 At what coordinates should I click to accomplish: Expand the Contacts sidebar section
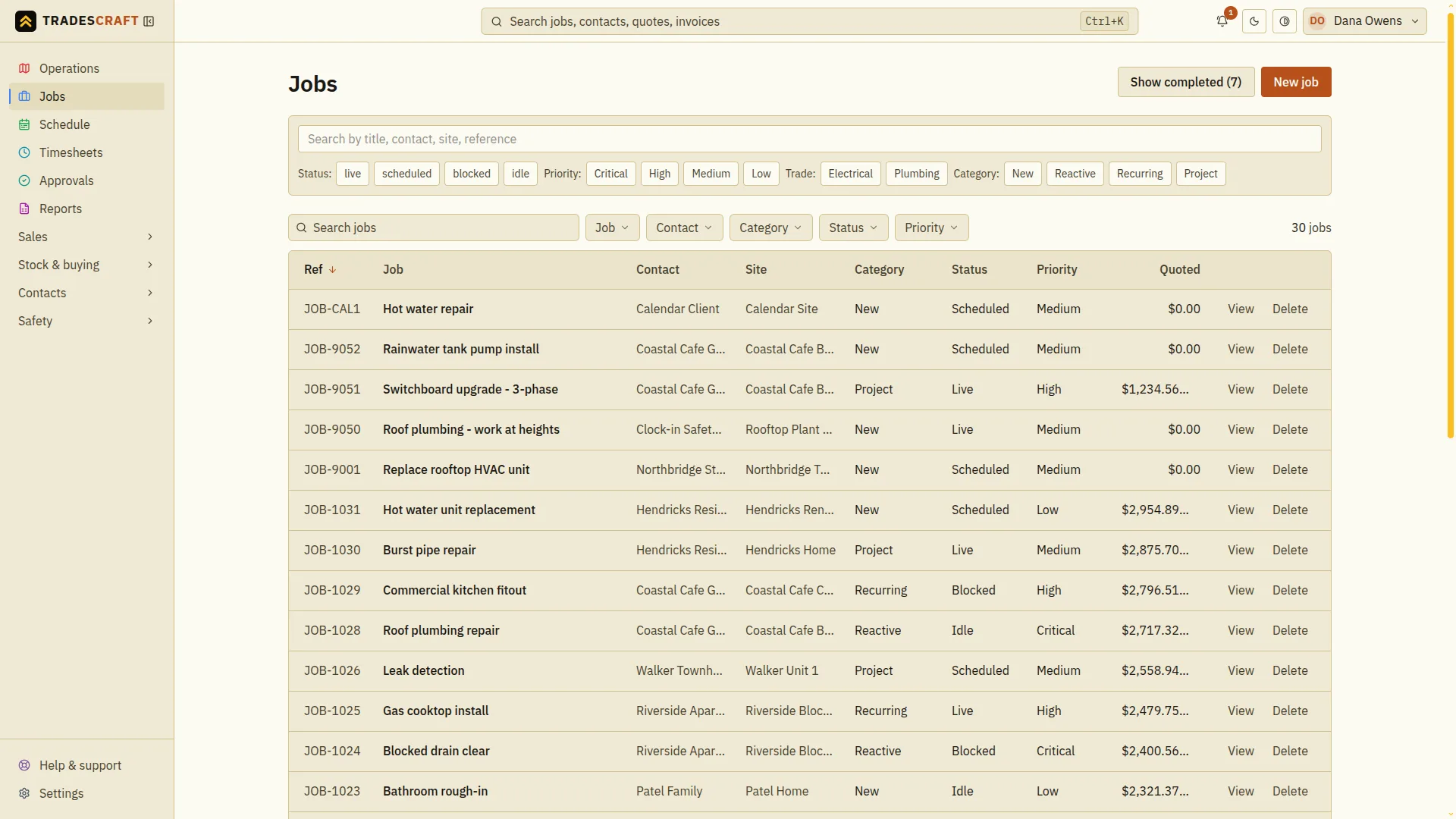(x=86, y=293)
